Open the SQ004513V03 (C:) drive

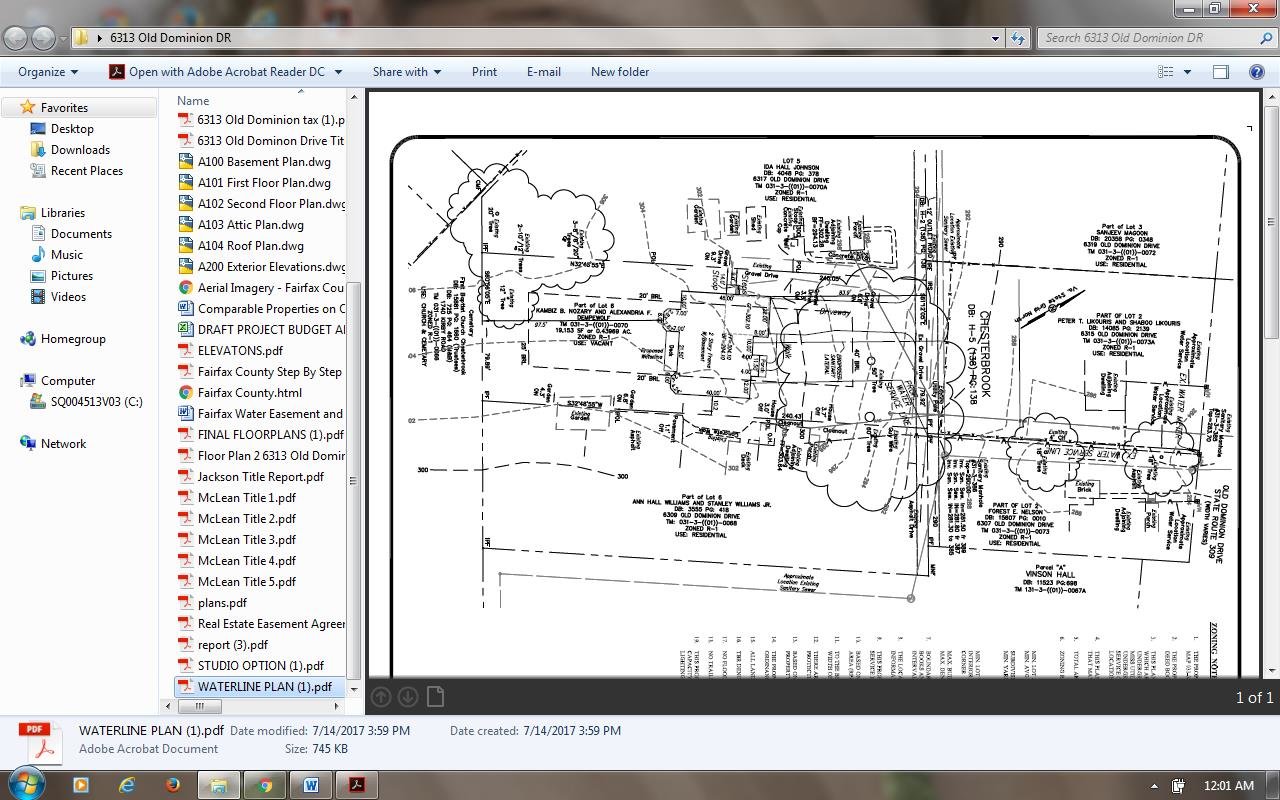click(96, 402)
